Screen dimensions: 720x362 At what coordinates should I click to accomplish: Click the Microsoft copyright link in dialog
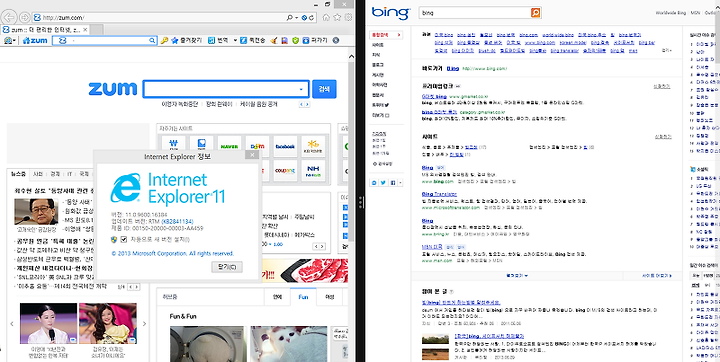[173, 254]
